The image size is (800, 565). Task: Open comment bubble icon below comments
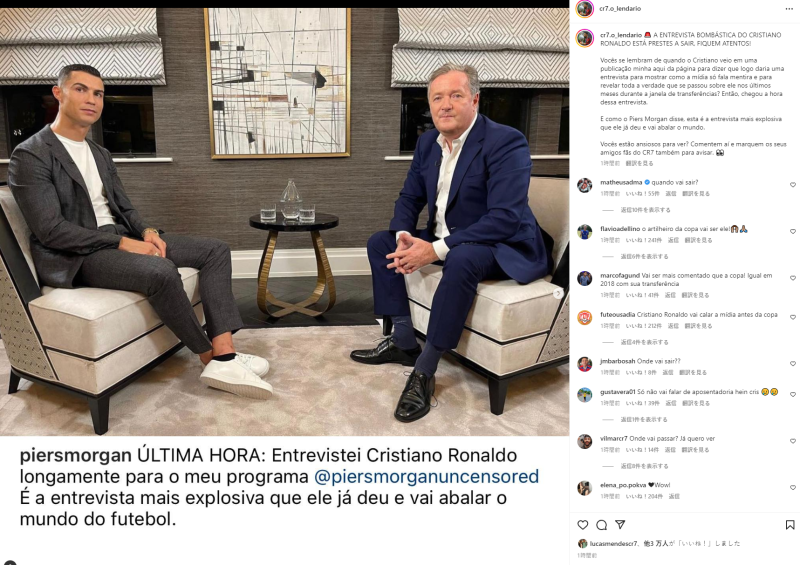pyautogui.click(x=602, y=525)
